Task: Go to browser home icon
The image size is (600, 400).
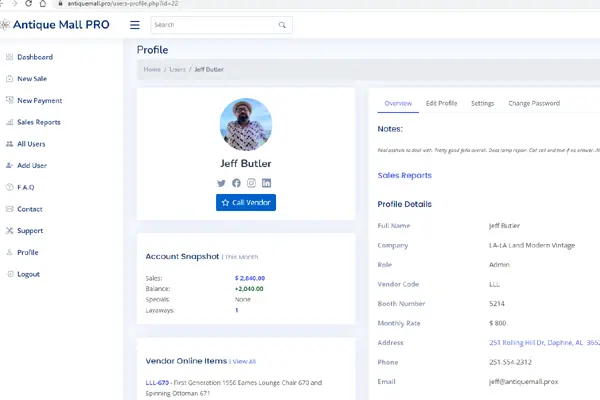Action: coord(43,3)
